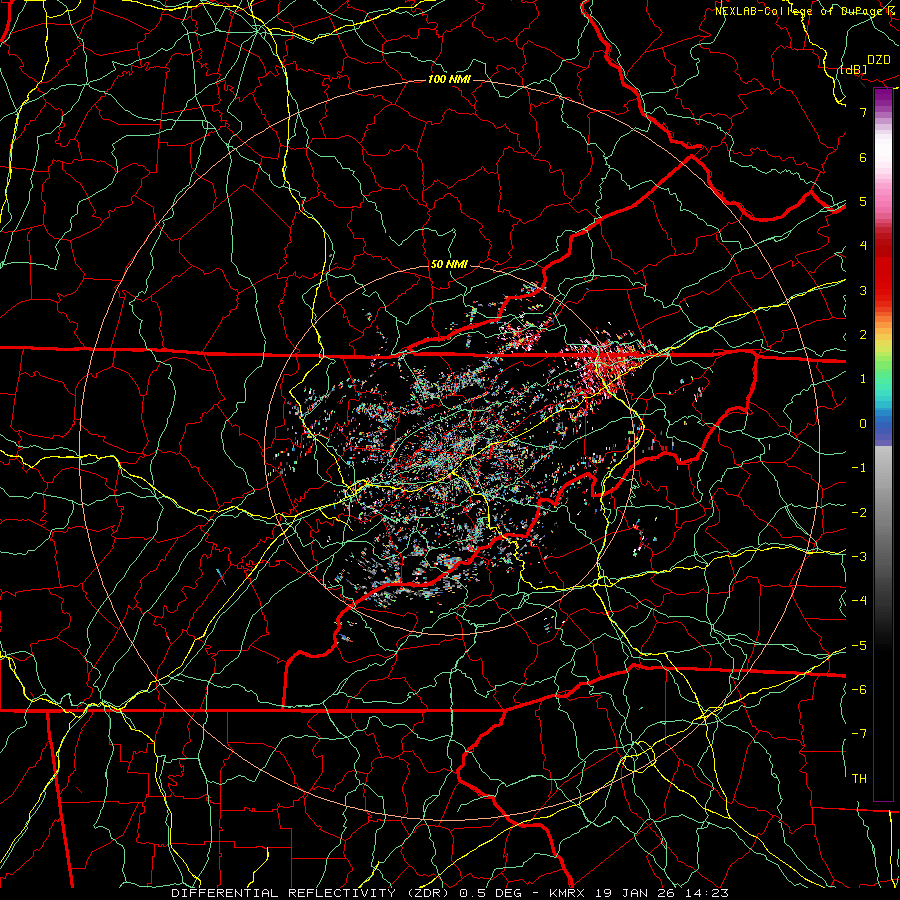The image size is (900, 900).
Task: Click the "-2" scale value
Action: [x=859, y=512]
